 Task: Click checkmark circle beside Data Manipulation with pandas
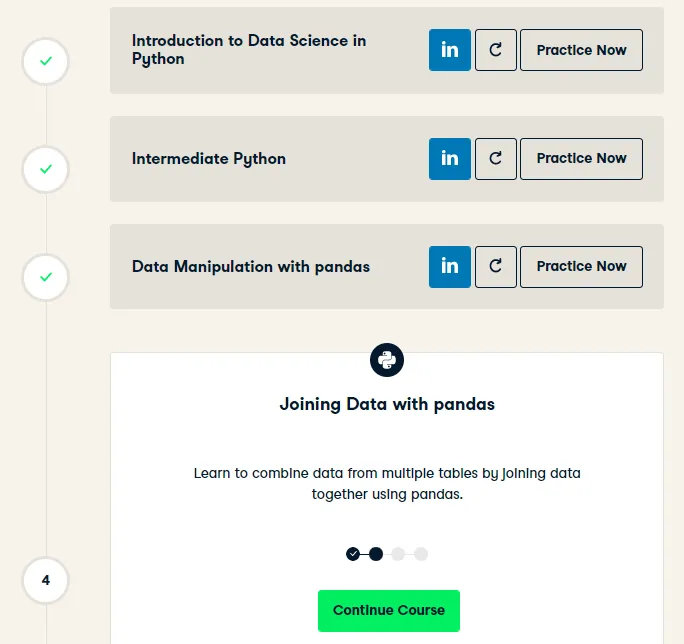pyautogui.click(x=46, y=277)
